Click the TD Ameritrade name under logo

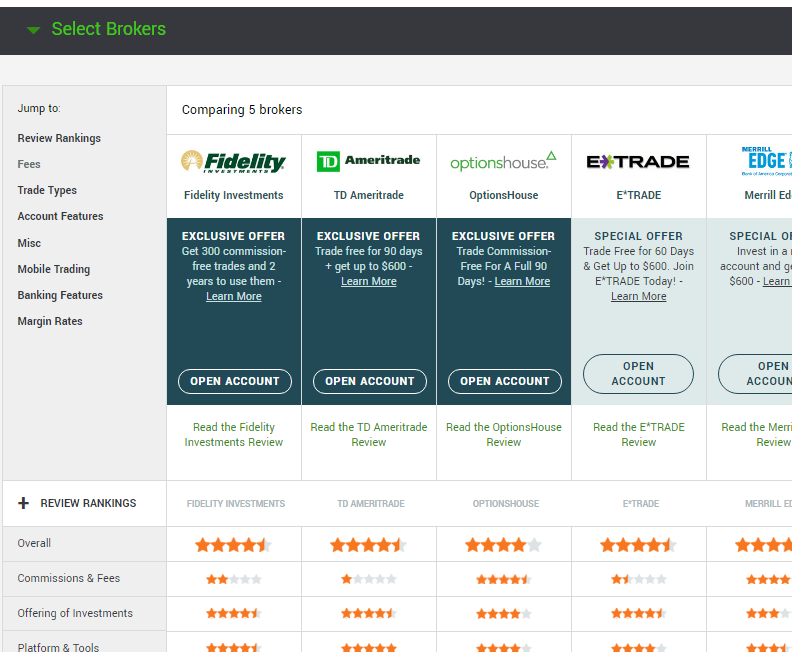pyautogui.click(x=369, y=195)
